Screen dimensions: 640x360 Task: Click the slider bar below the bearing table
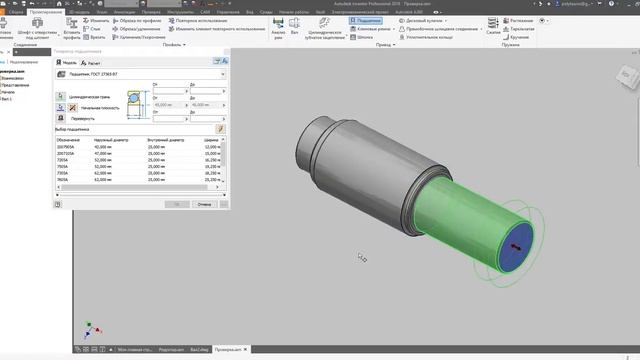[141, 195]
